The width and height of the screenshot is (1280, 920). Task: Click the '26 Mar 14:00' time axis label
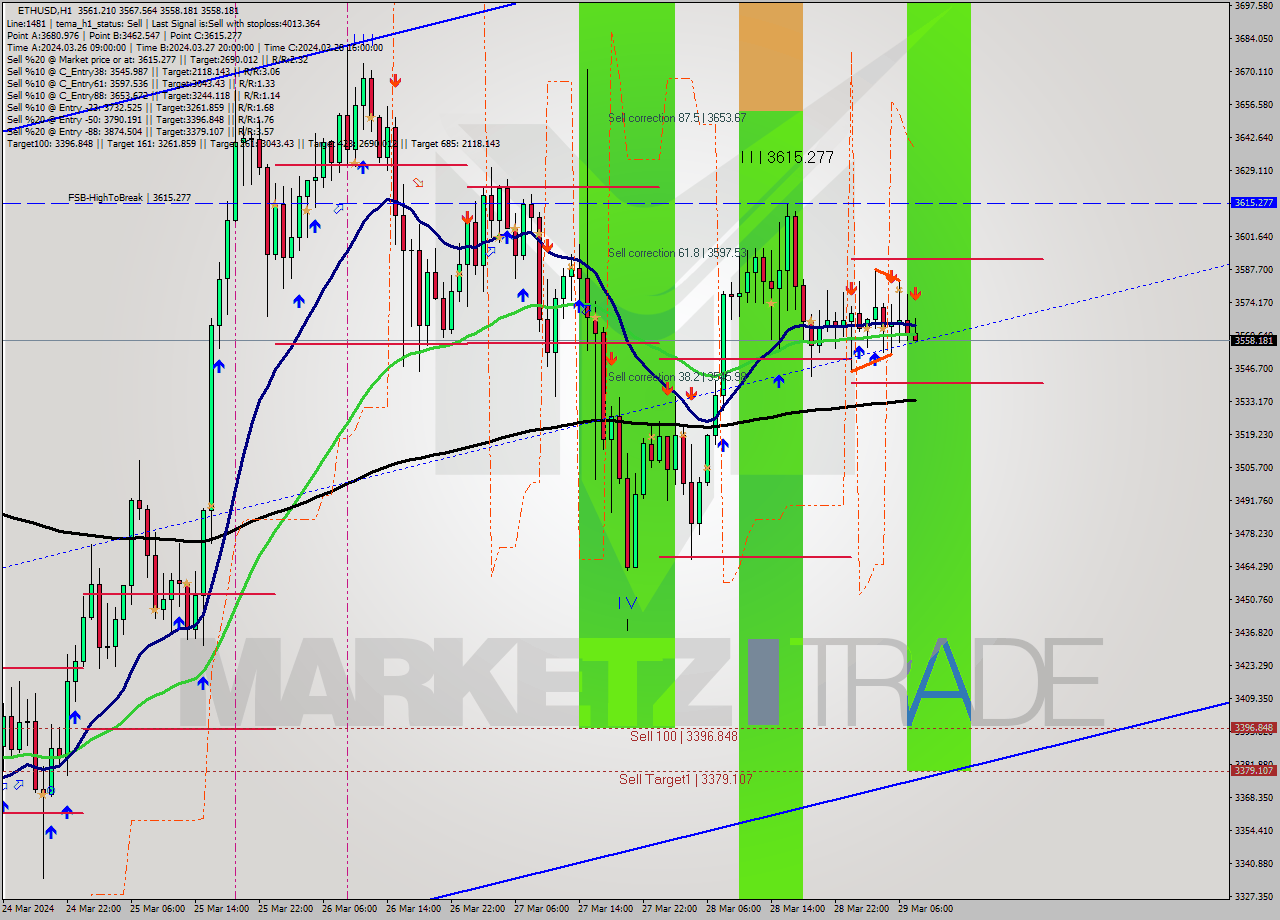[413, 909]
